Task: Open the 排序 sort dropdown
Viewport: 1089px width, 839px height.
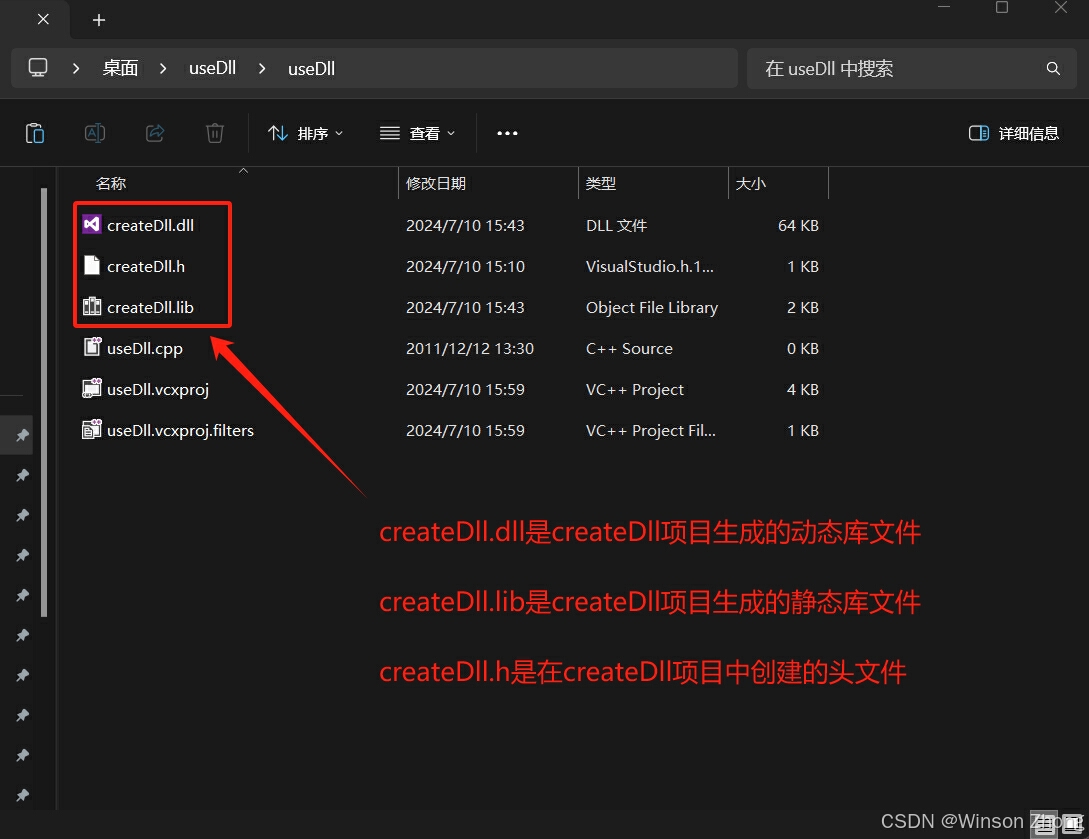Action: coord(306,133)
